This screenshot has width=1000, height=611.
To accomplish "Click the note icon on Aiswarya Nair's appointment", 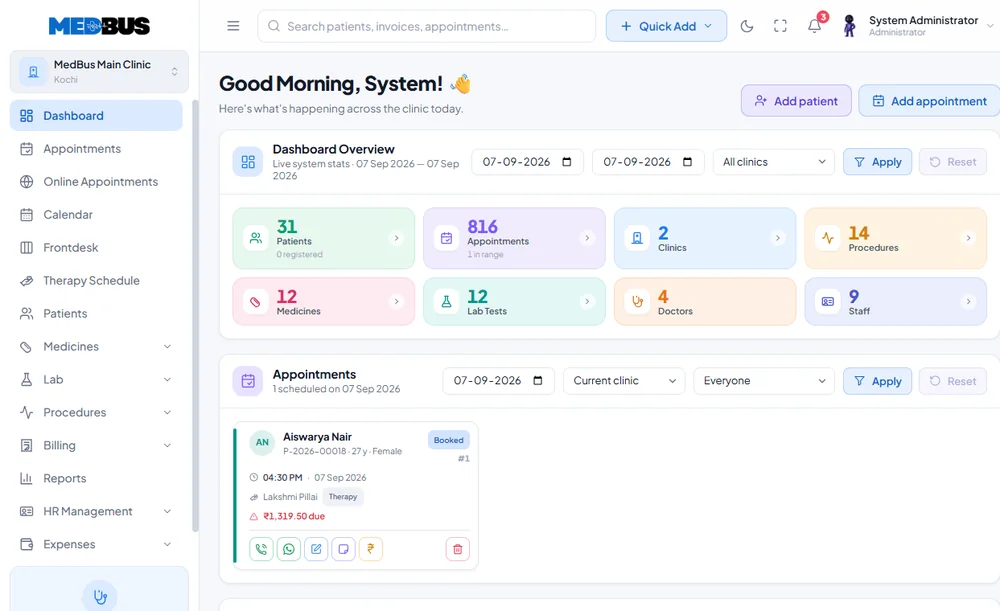I will point(344,549).
